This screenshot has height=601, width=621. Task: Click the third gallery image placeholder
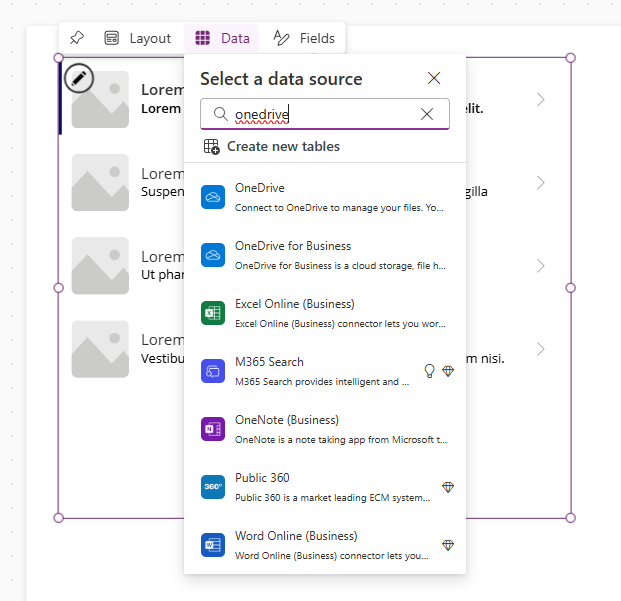click(100, 266)
